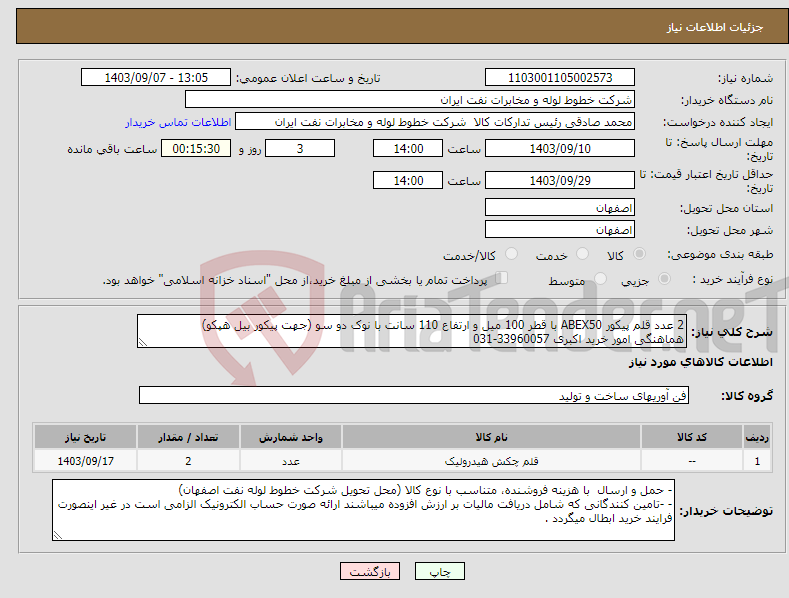Click resize handle of توضیحات خریدار box
Viewport: 789px width, 598px height.
click(58, 536)
